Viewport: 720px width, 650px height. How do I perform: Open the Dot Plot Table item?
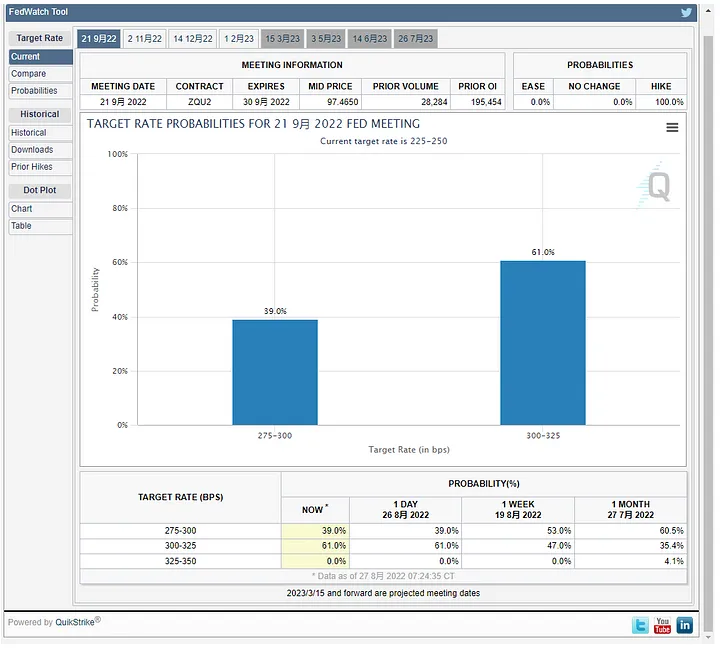21,226
